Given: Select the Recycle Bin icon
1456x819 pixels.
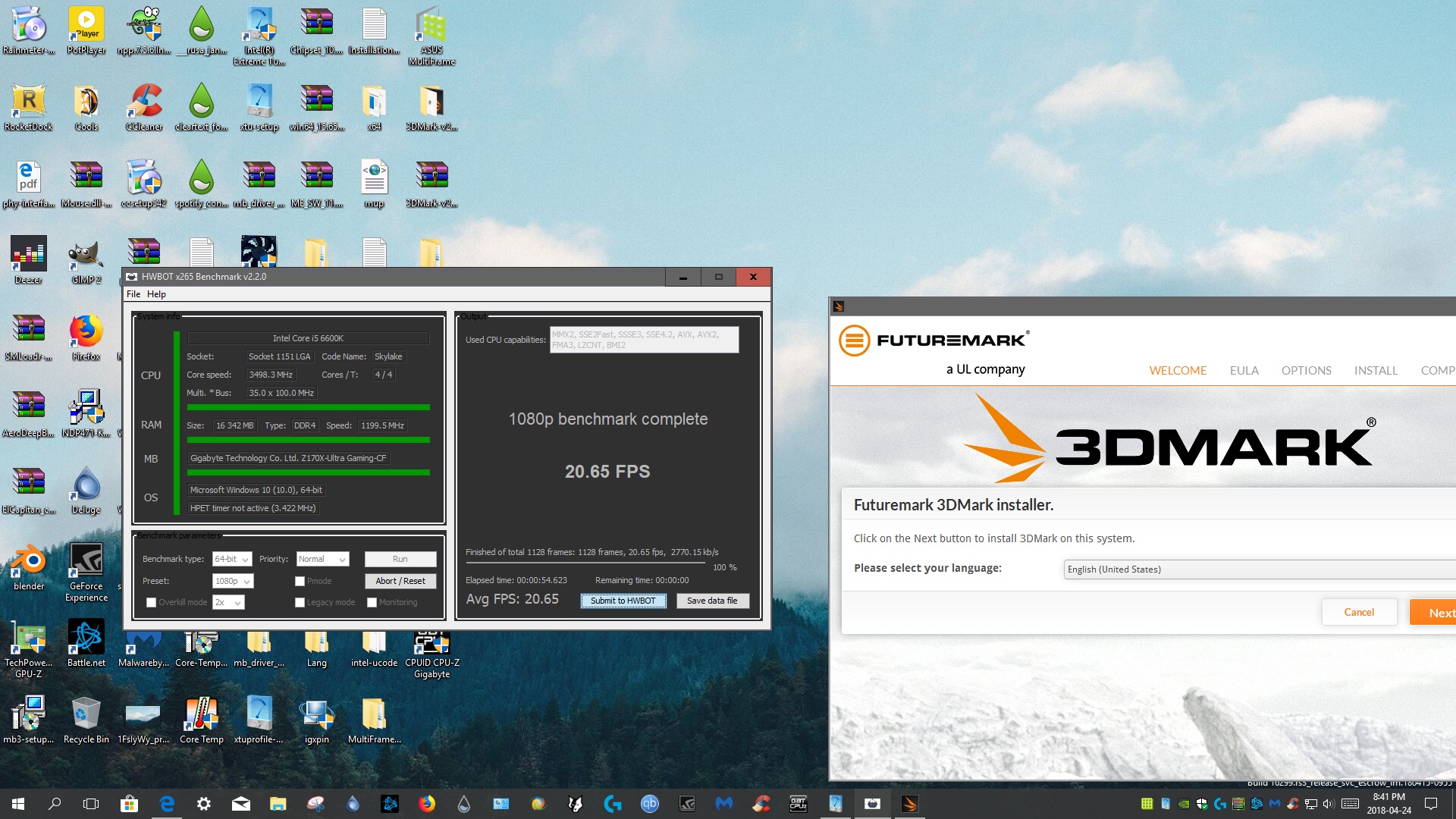Looking at the screenshot, I should (86, 720).
